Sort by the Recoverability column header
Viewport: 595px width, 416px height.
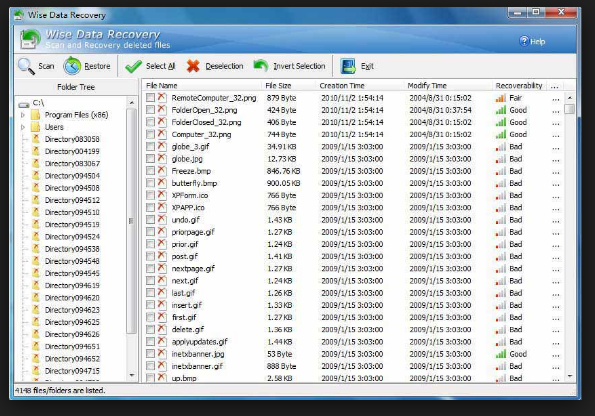point(519,85)
